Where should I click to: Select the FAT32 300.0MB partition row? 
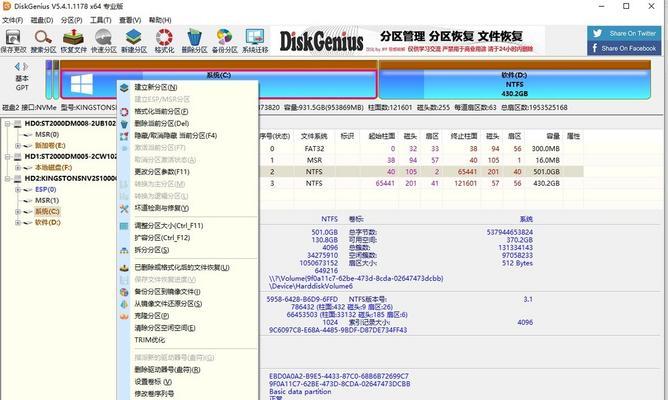pyautogui.click(x=421, y=149)
